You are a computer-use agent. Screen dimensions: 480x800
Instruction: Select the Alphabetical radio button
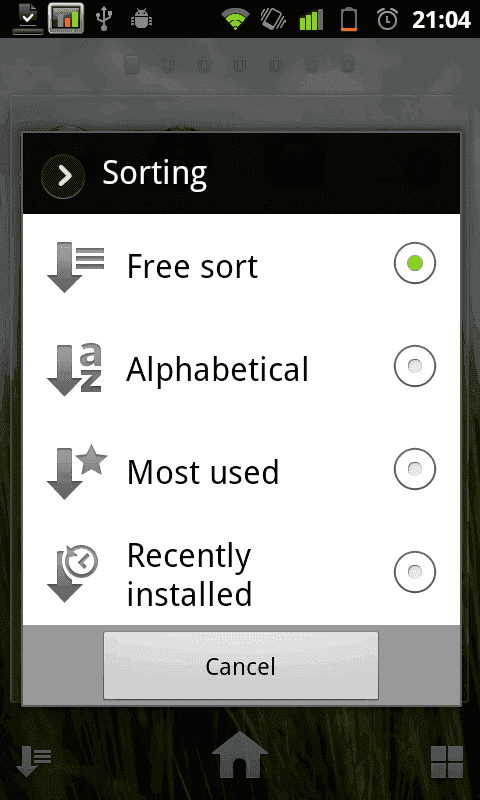point(415,366)
